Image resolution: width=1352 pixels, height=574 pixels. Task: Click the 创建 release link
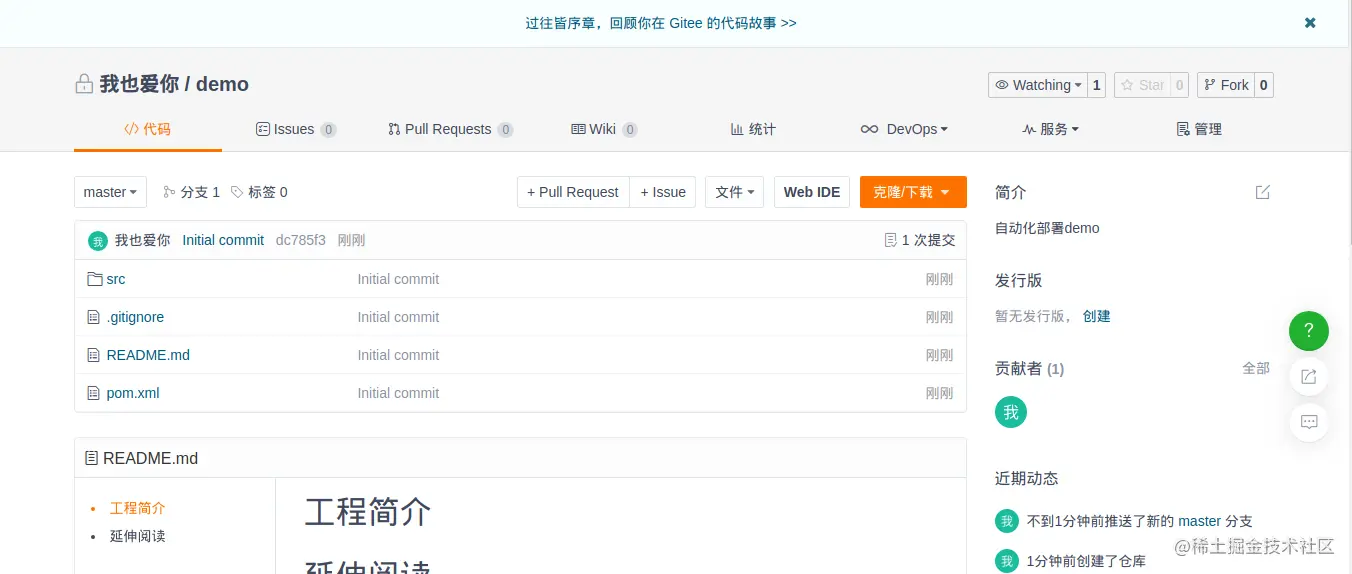click(x=1097, y=316)
